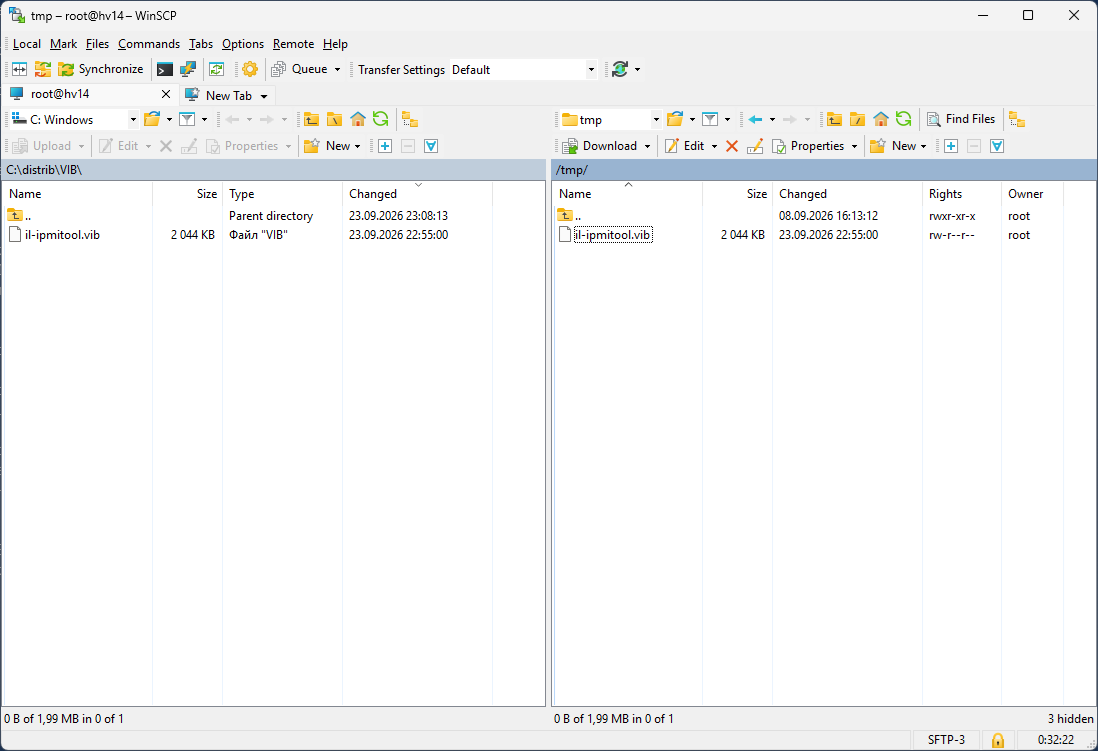
Task: Click the Keep Remote Directory up to Date icon
Action: (216, 69)
